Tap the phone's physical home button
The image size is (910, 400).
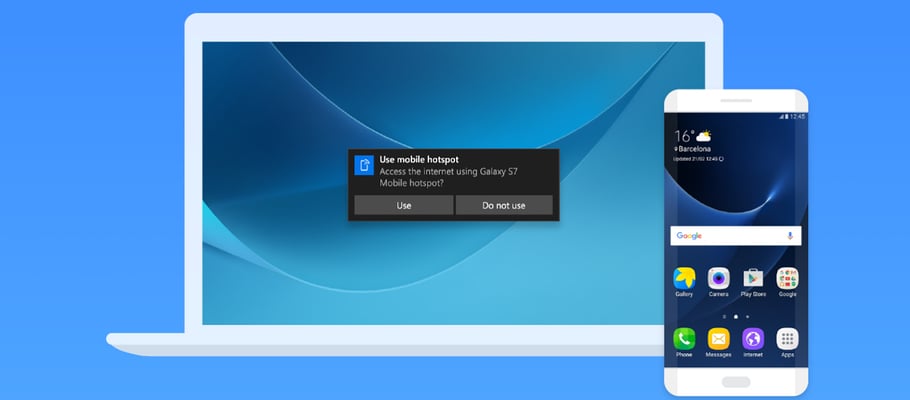point(736,381)
